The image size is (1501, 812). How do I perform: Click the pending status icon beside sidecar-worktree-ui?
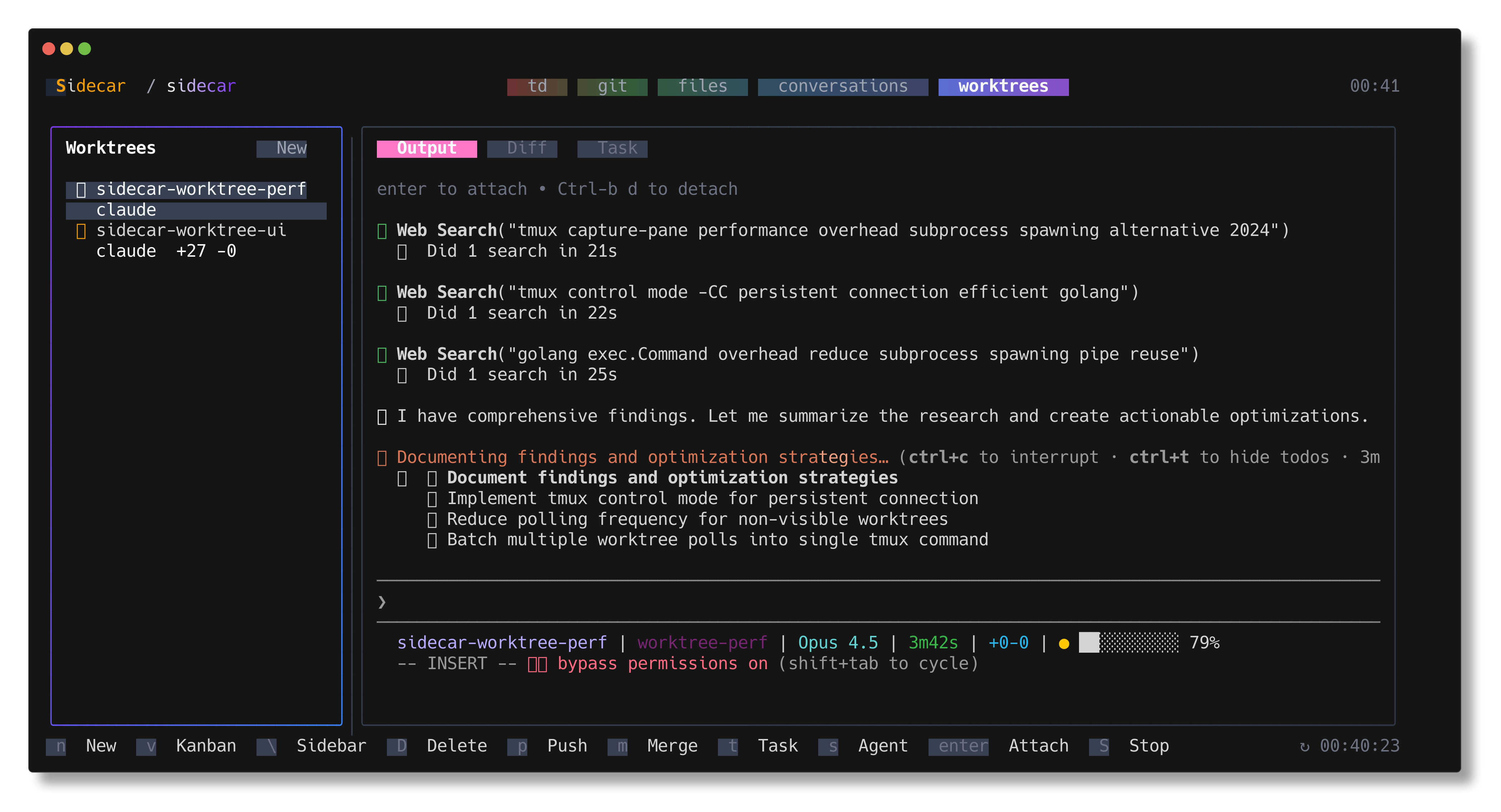[x=82, y=231]
